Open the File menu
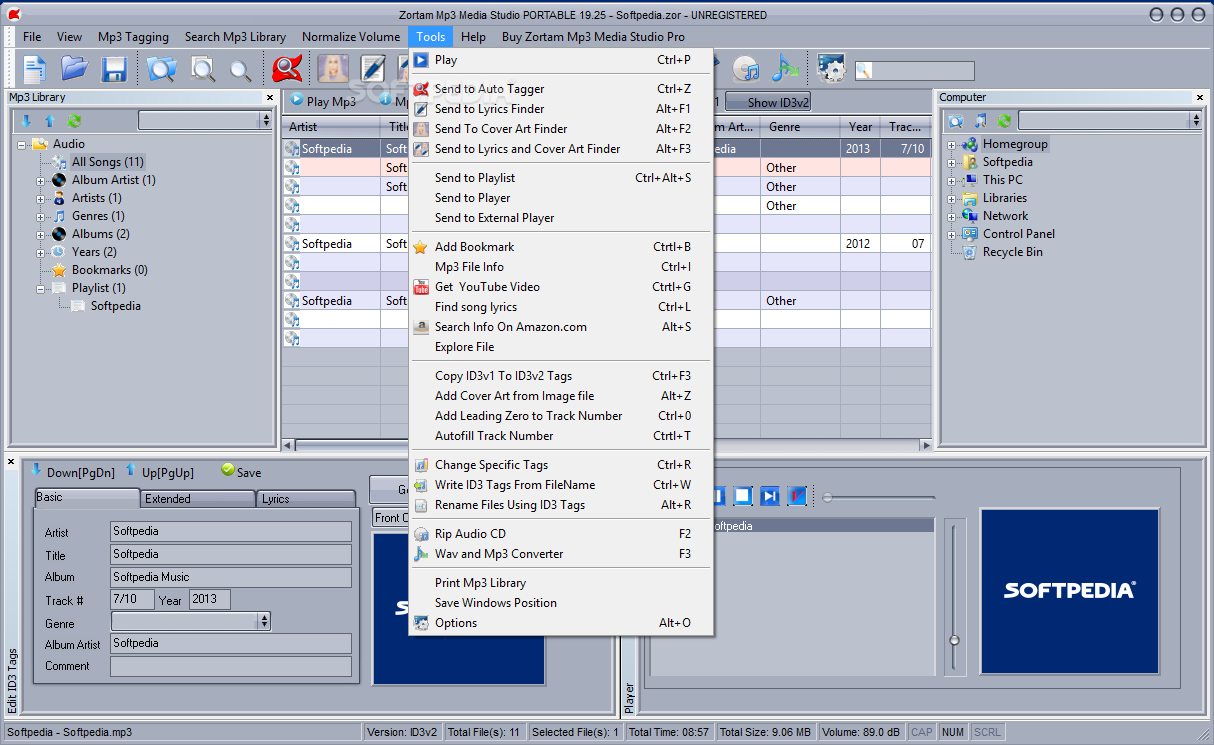The height and width of the screenshot is (745, 1214). 32,36
